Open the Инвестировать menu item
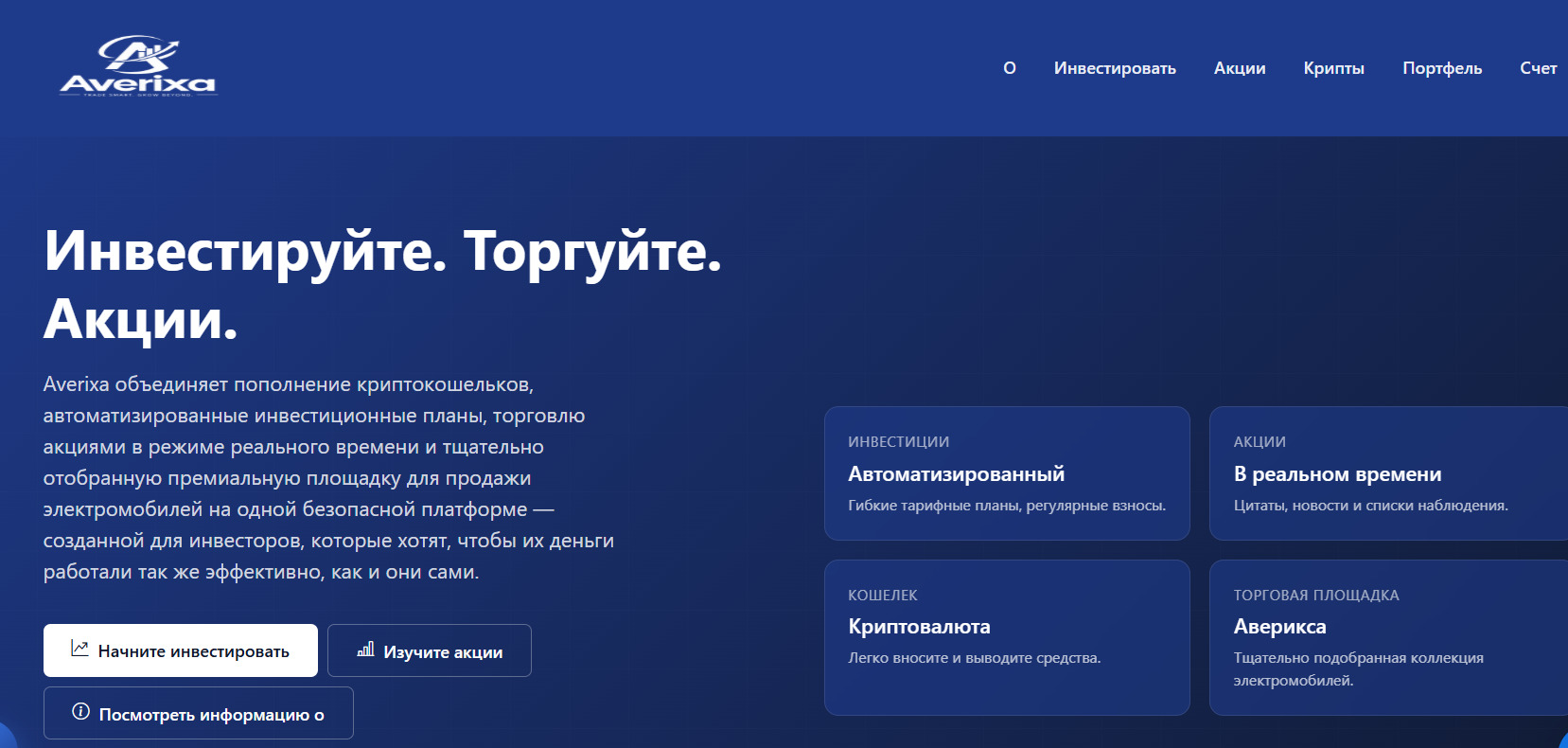This screenshot has height=748, width=1568. [1115, 68]
